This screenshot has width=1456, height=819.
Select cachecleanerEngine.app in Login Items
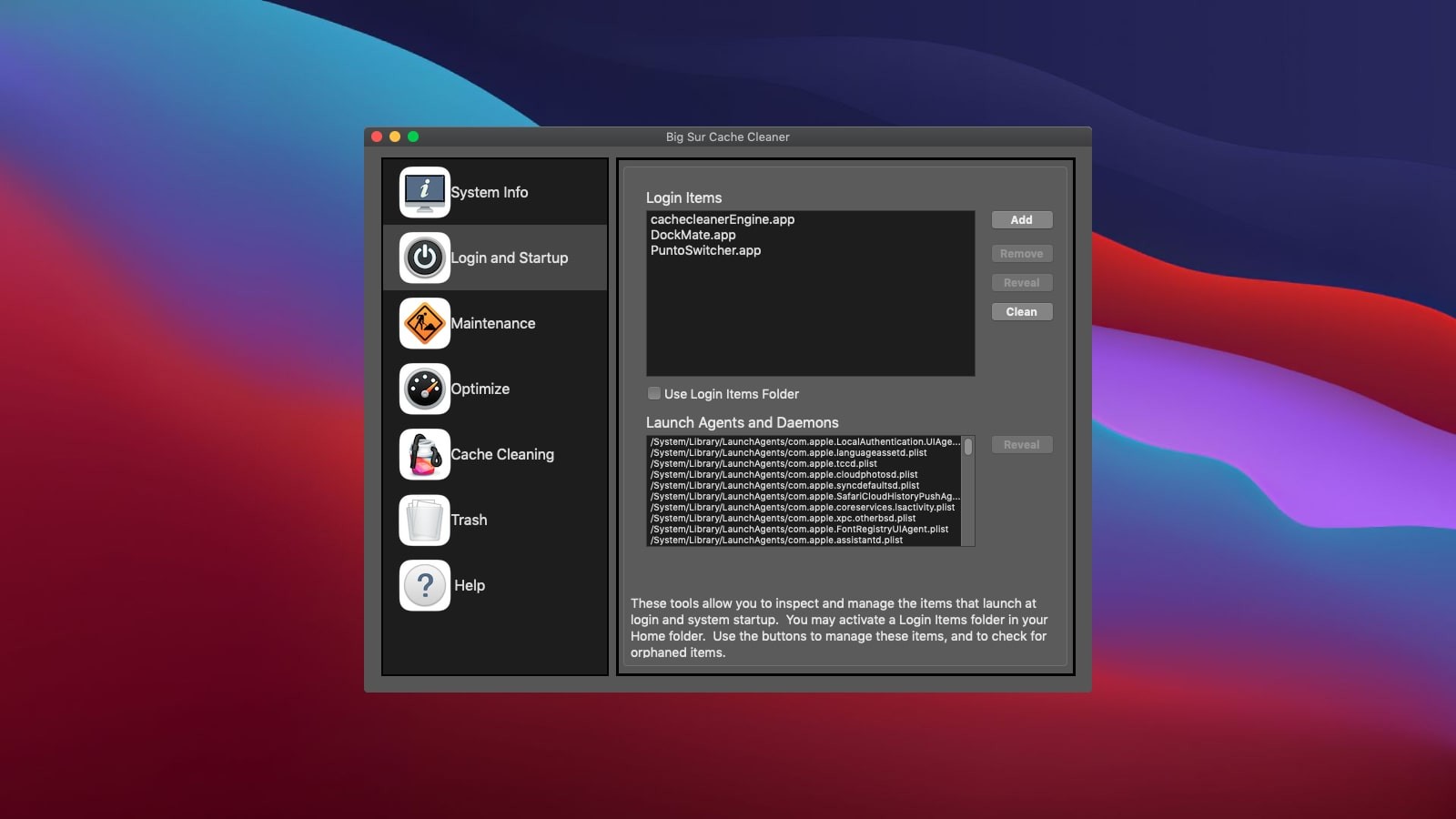pyautogui.click(x=723, y=219)
